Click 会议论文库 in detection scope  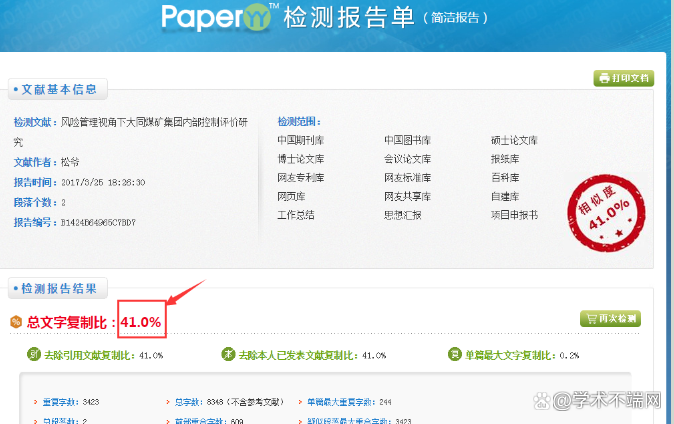(407, 159)
